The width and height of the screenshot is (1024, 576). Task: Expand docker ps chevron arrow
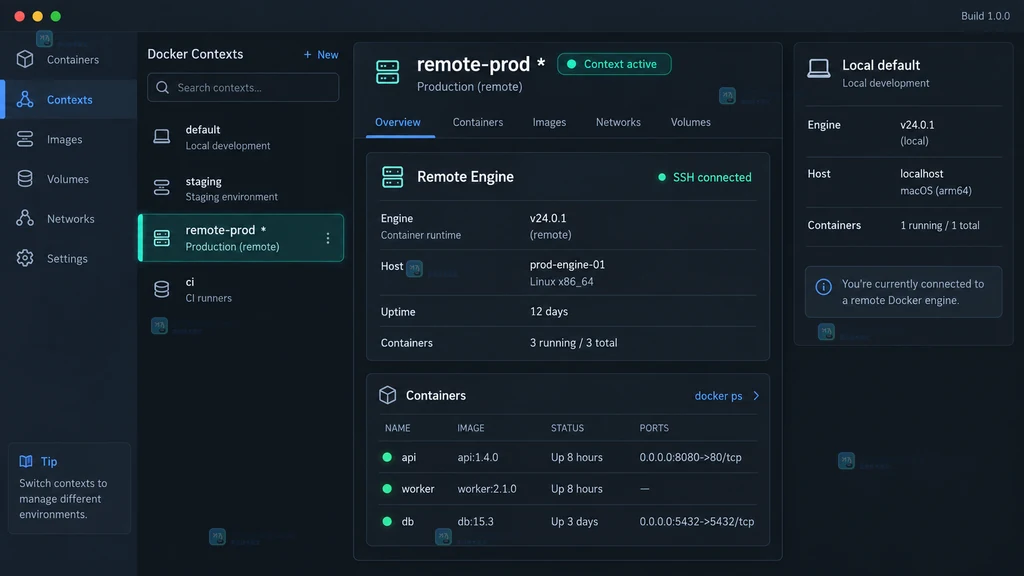pyautogui.click(x=756, y=396)
